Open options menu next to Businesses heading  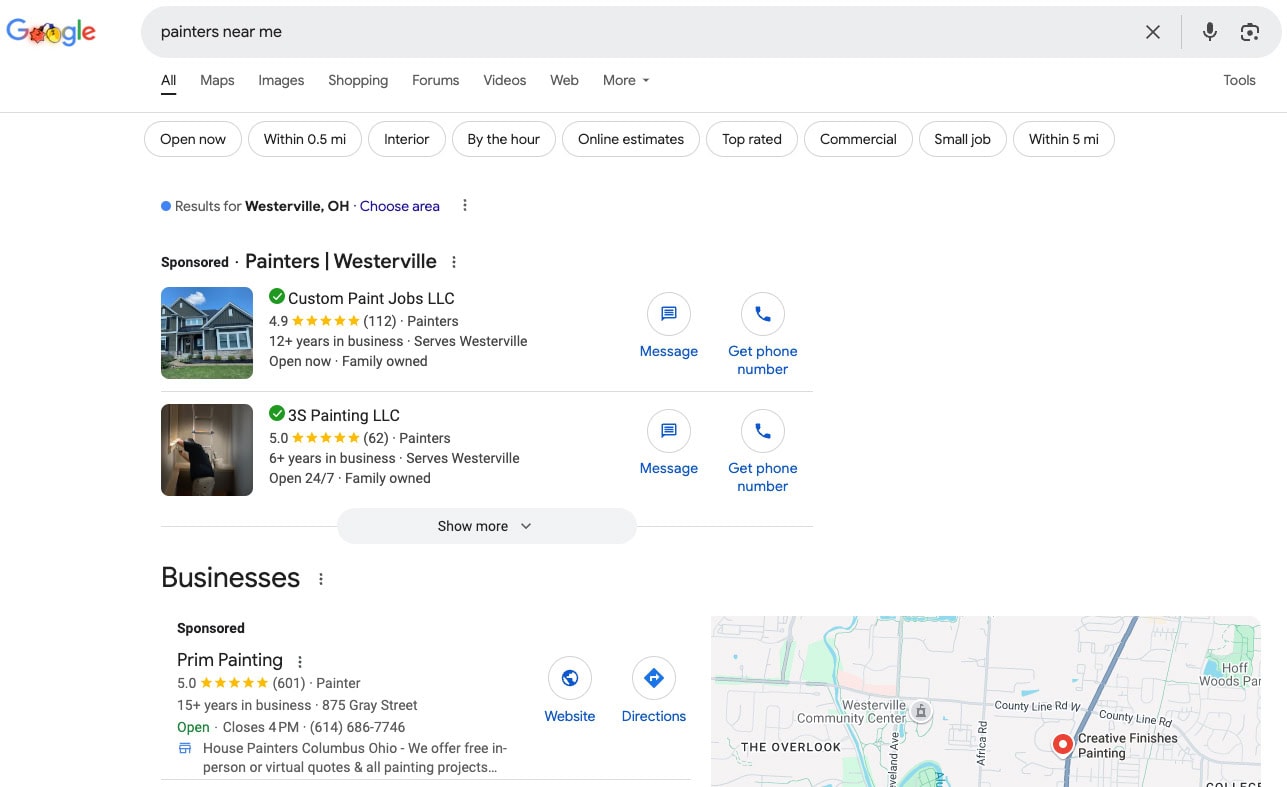point(321,578)
